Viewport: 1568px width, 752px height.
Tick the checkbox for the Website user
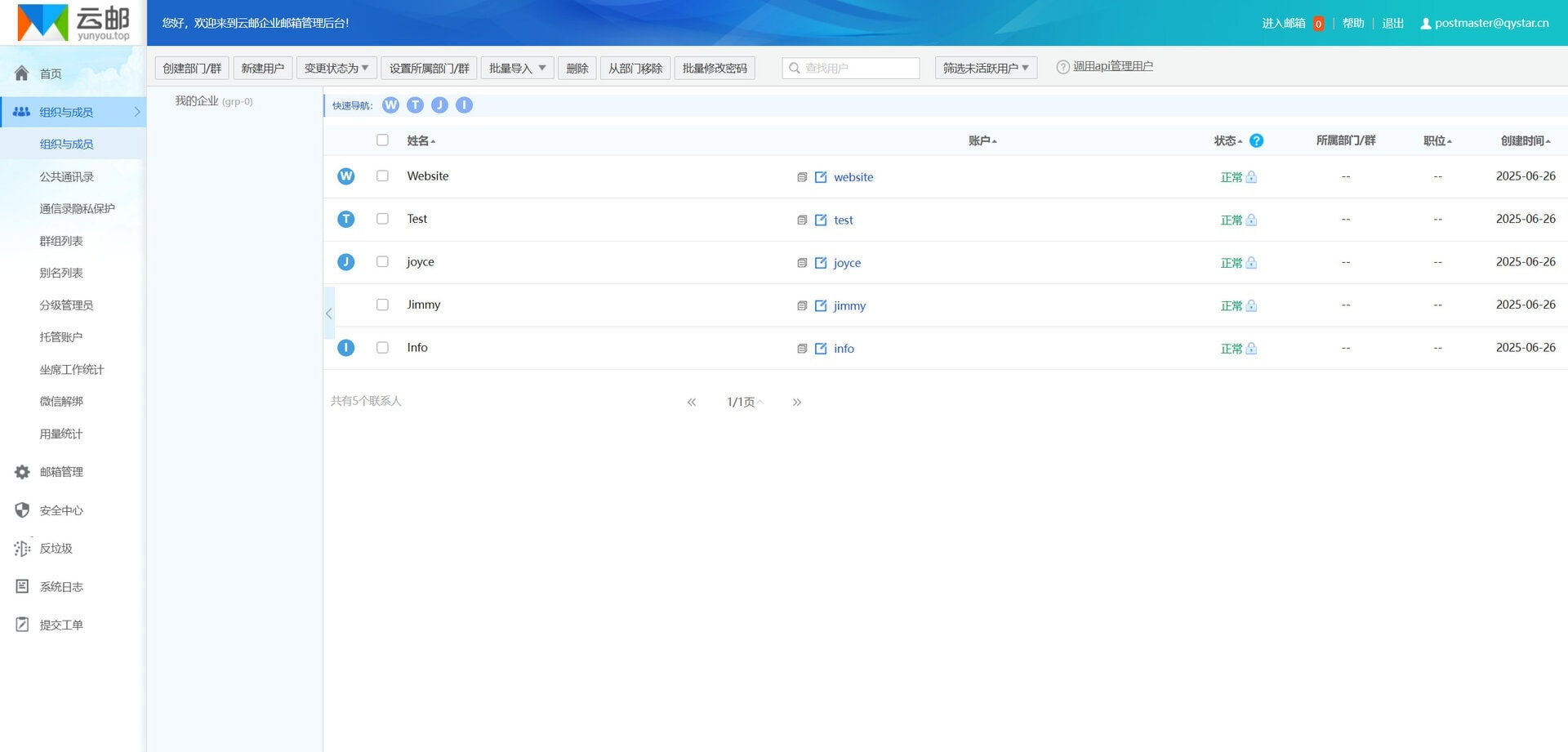click(x=382, y=176)
